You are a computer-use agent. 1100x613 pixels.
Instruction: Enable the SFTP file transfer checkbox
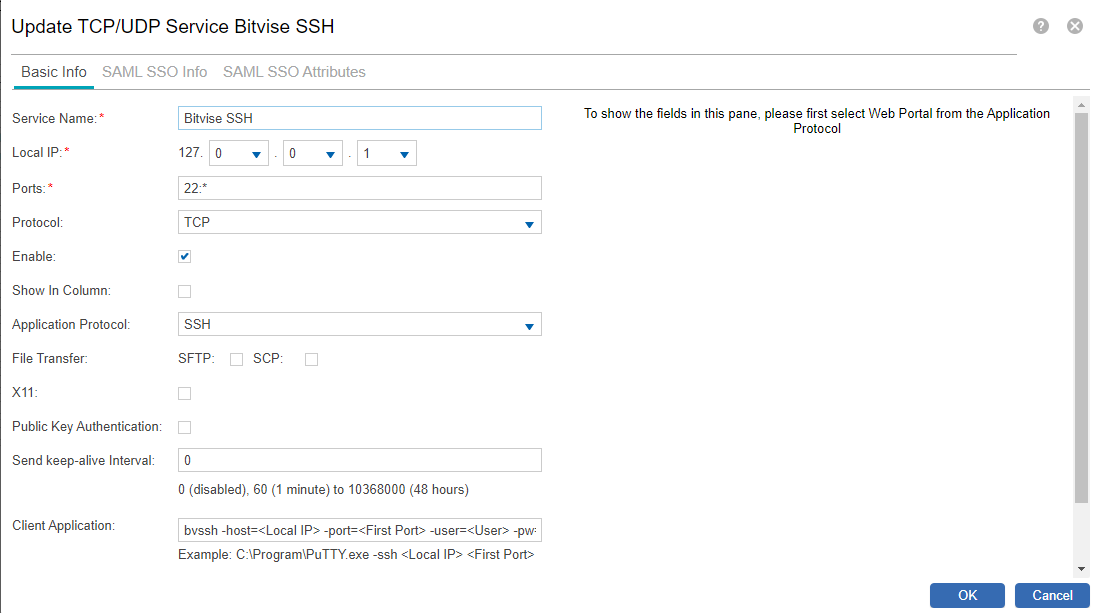pyautogui.click(x=236, y=359)
